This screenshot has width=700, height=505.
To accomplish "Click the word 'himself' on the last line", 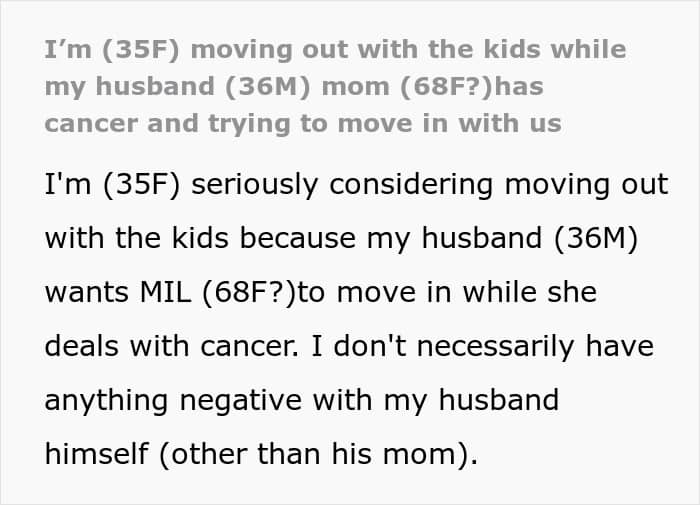I will point(96,454).
